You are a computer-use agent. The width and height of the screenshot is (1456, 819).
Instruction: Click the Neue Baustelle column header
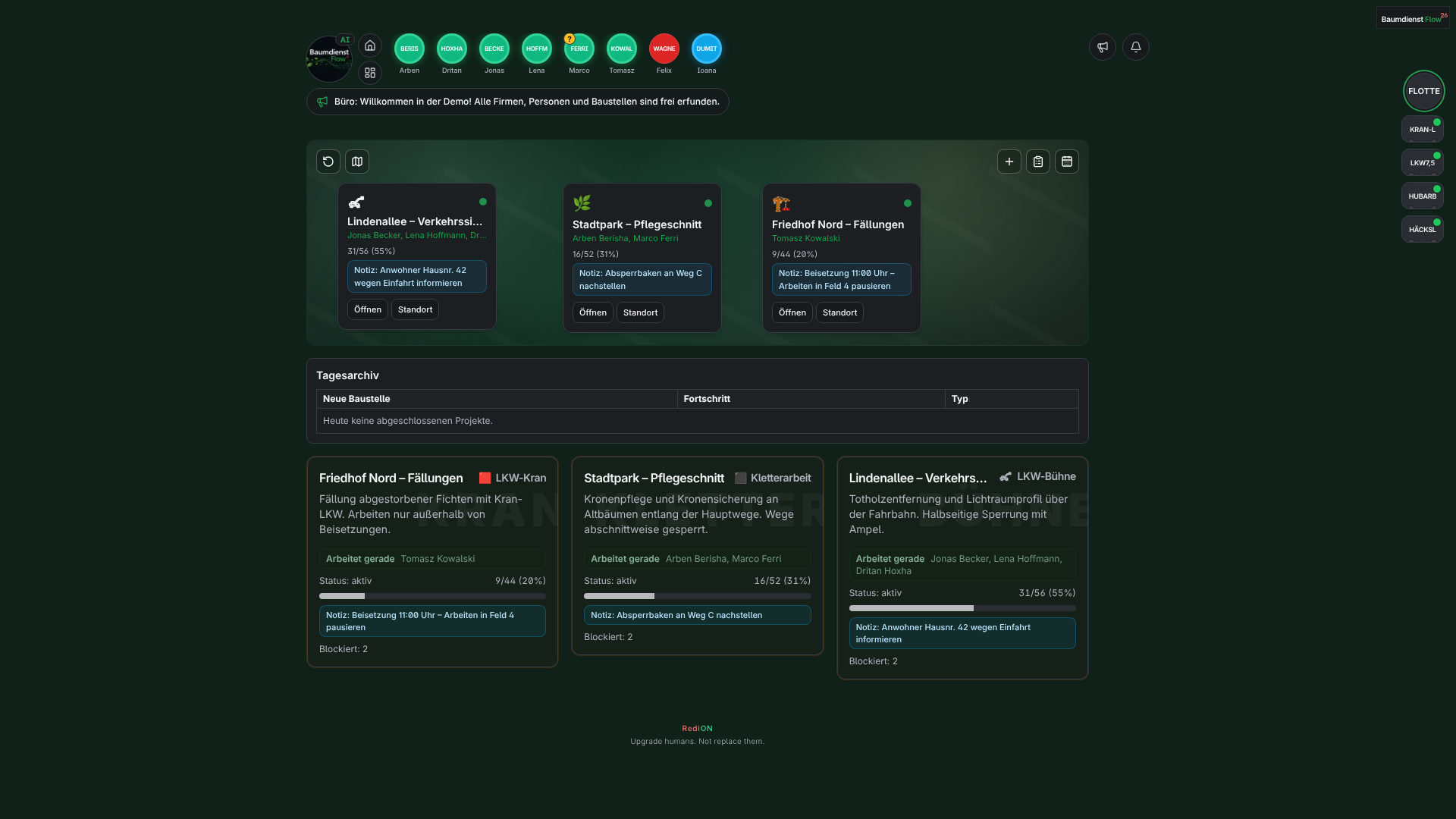tap(497, 399)
